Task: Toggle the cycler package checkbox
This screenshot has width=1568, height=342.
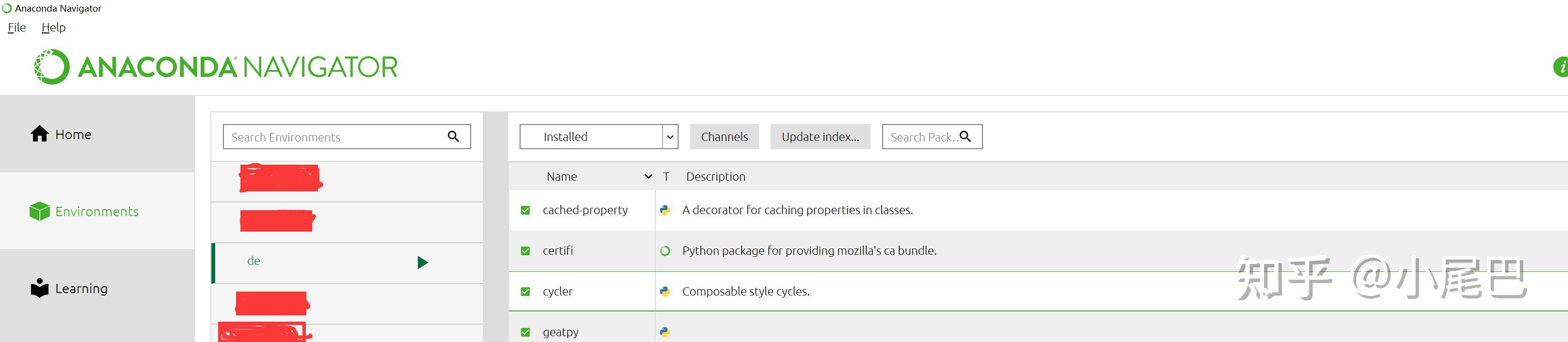Action: coord(525,292)
